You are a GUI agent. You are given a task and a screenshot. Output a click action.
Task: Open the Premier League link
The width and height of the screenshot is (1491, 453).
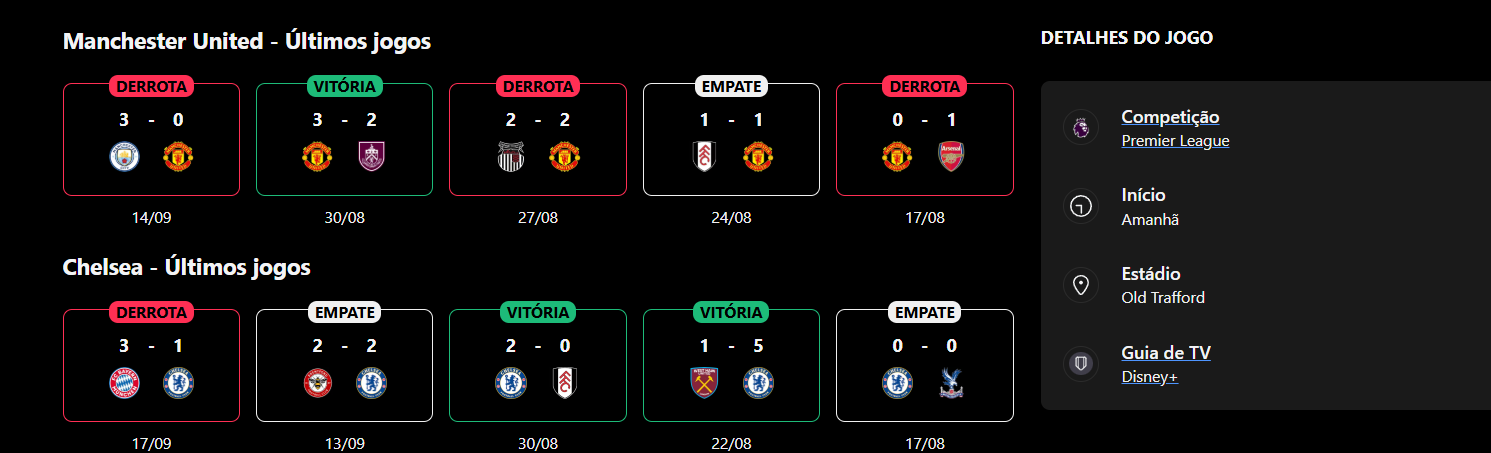pyautogui.click(x=1175, y=141)
